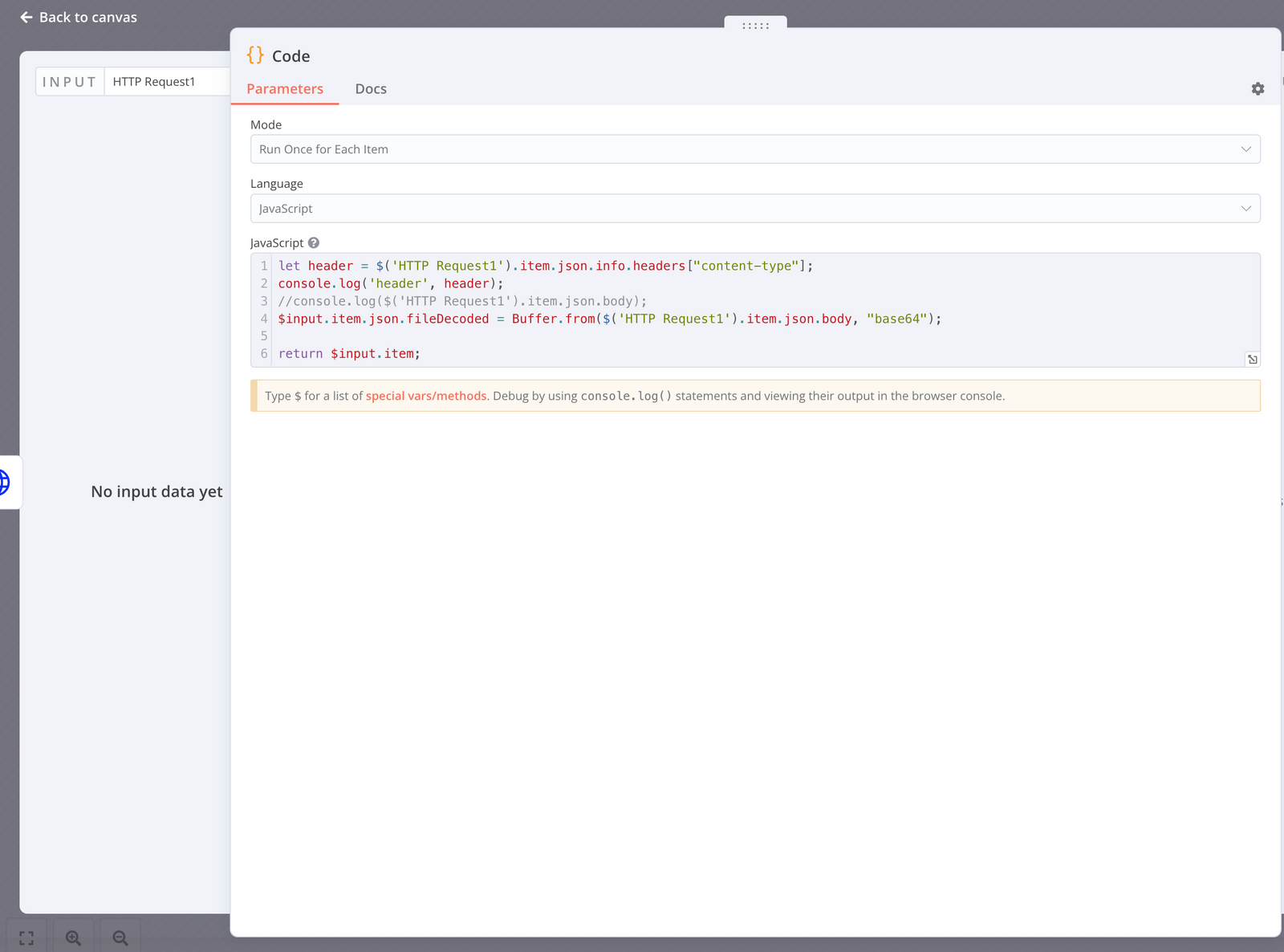Expand the code editor to full screen
The height and width of the screenshot is (952, 1284).
point(1252,360)
